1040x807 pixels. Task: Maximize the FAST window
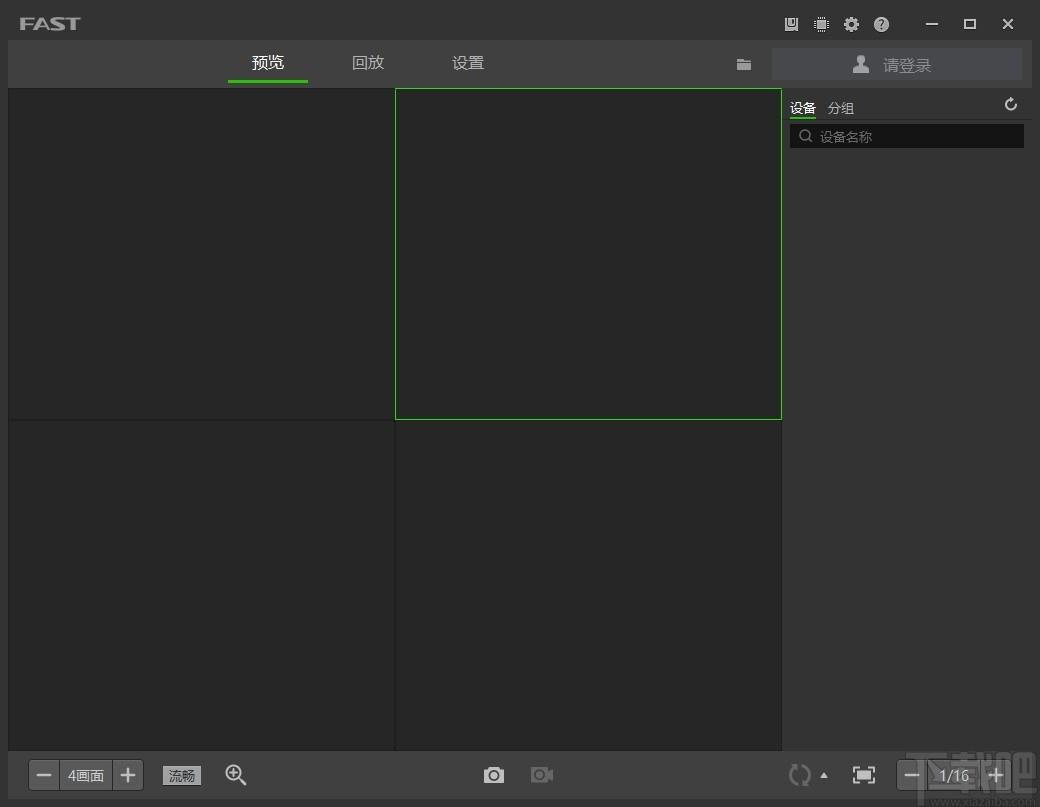[970, 24]
